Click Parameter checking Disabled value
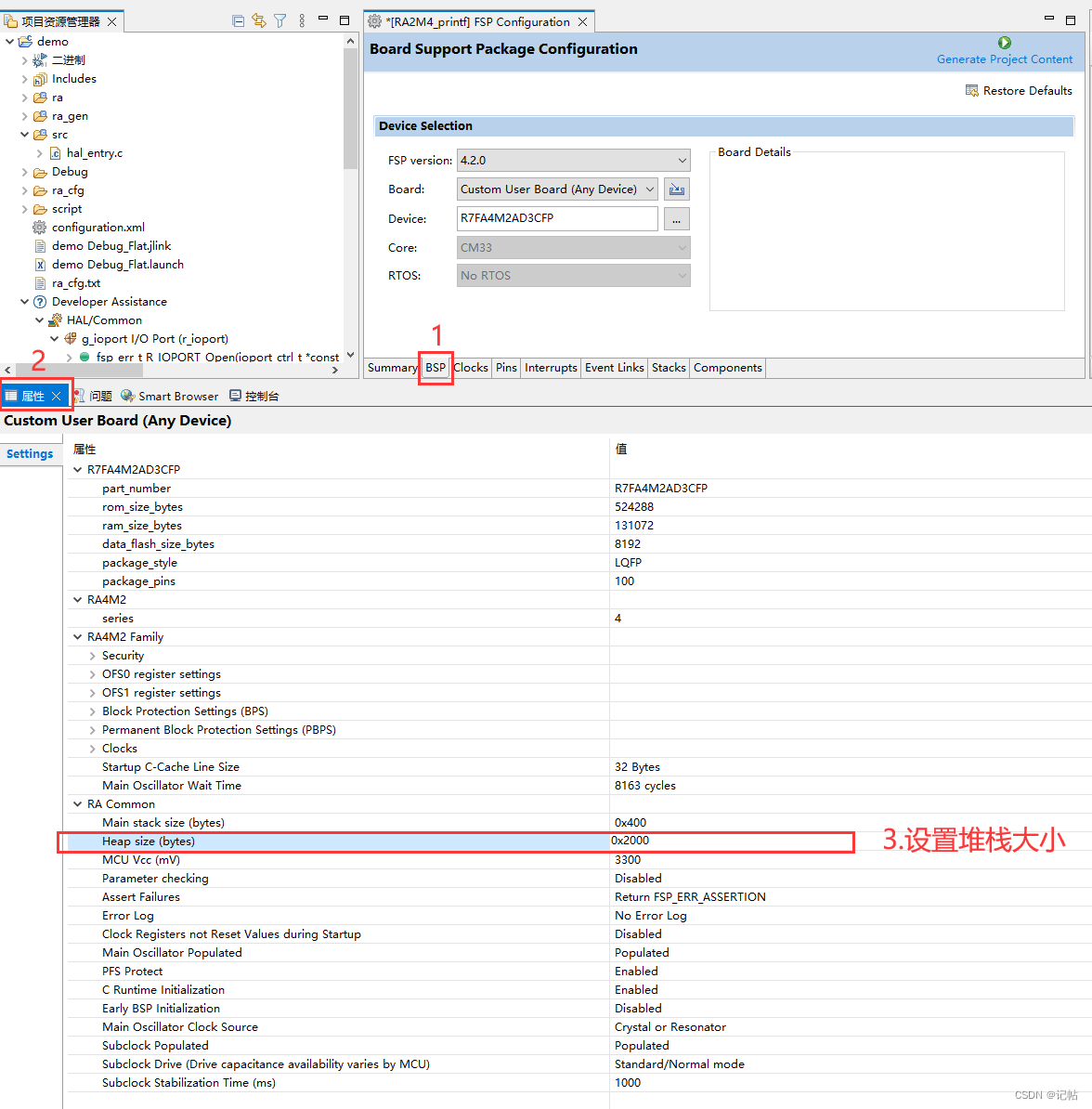The width and height of the screenshot is (1092, 1109). [638, 879]
